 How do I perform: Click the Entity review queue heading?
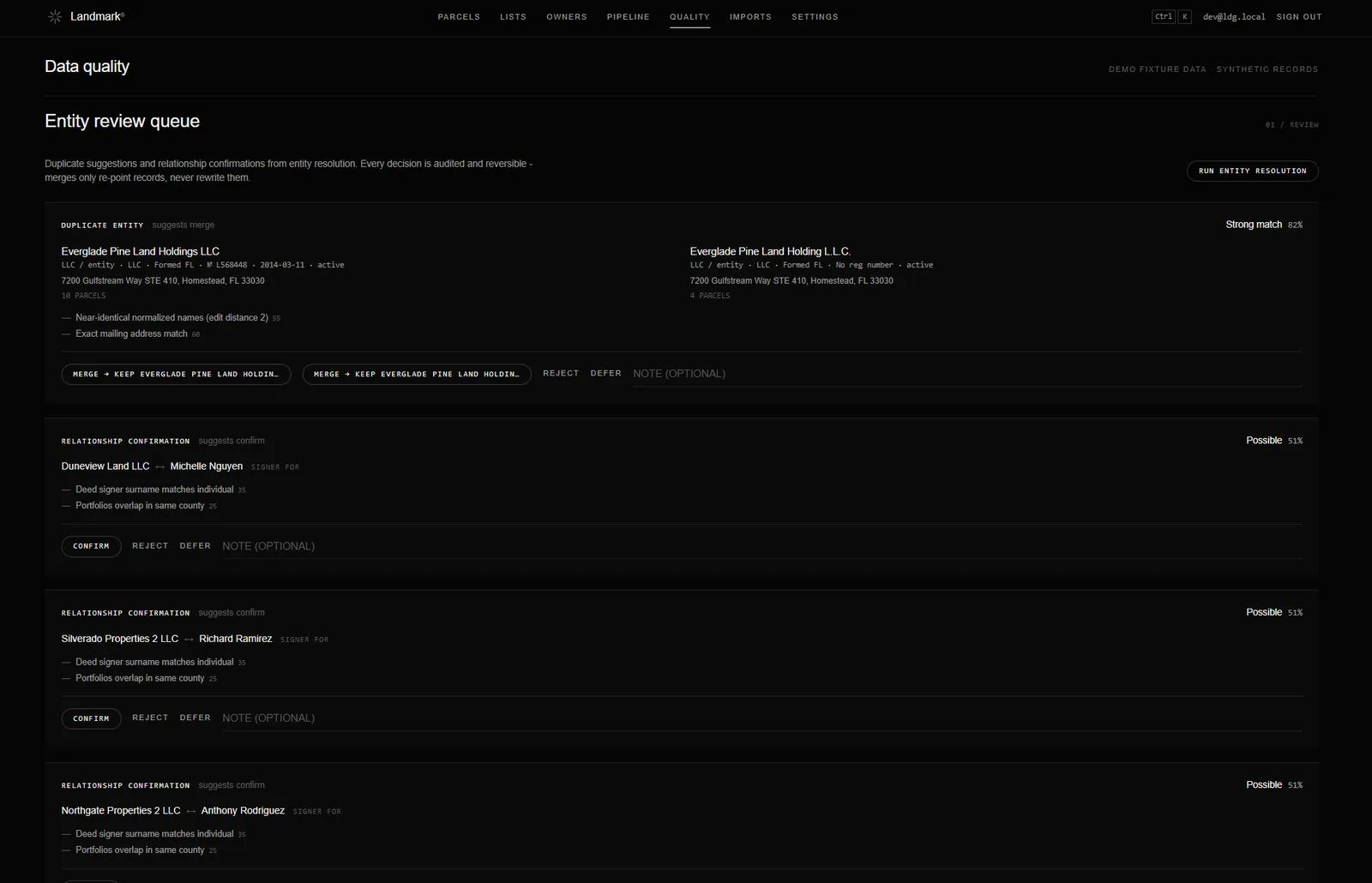pyautogui.click(x=122, y=121)
